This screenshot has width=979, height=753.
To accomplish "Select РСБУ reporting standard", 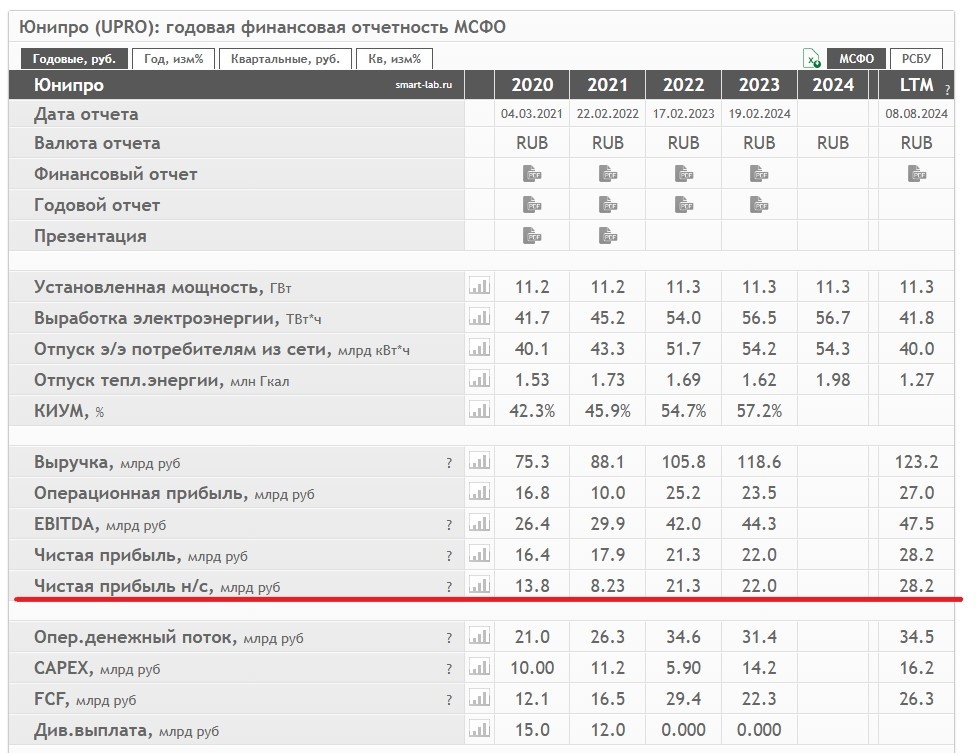I will 916,59.
